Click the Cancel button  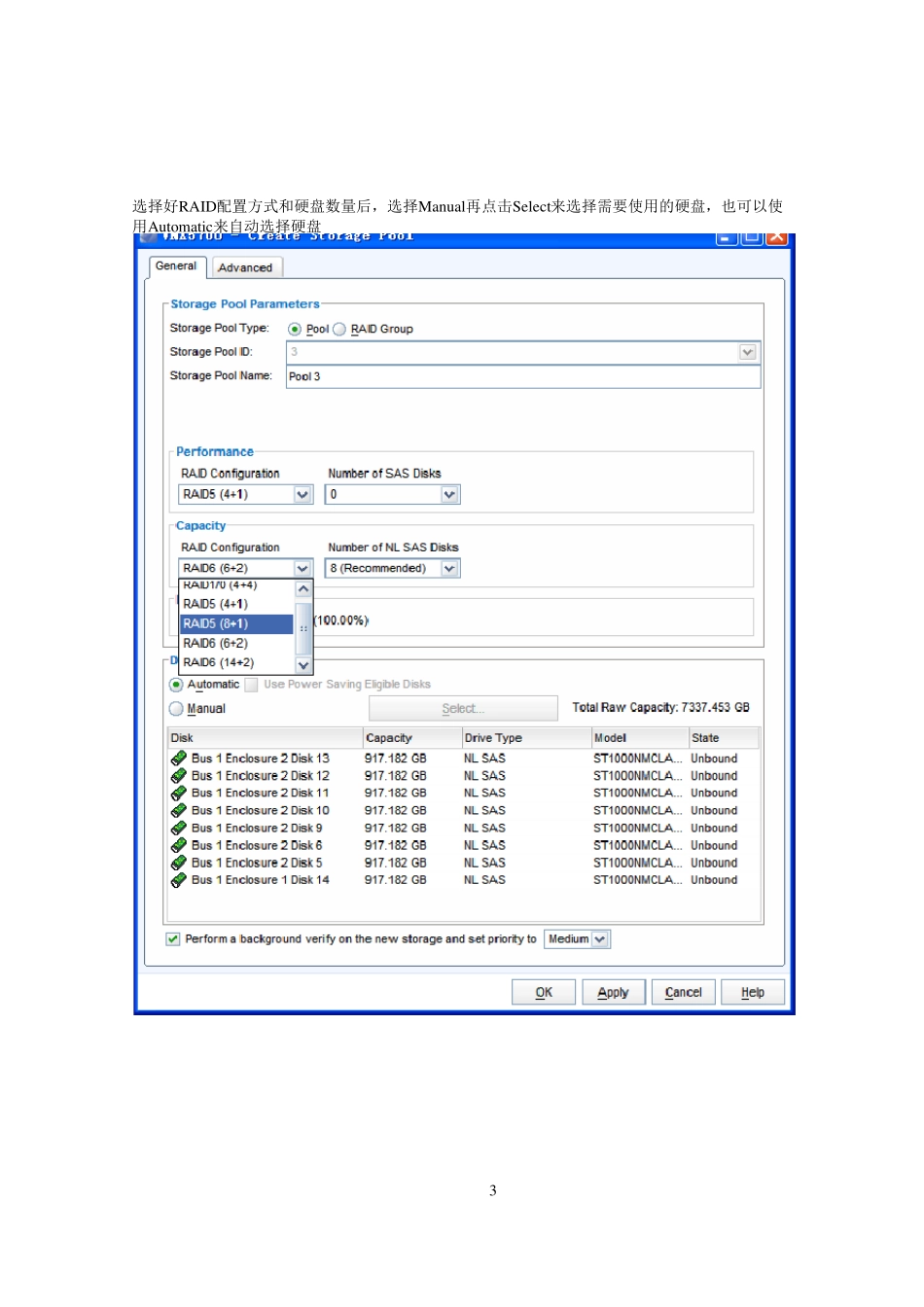tap(683, 993)
